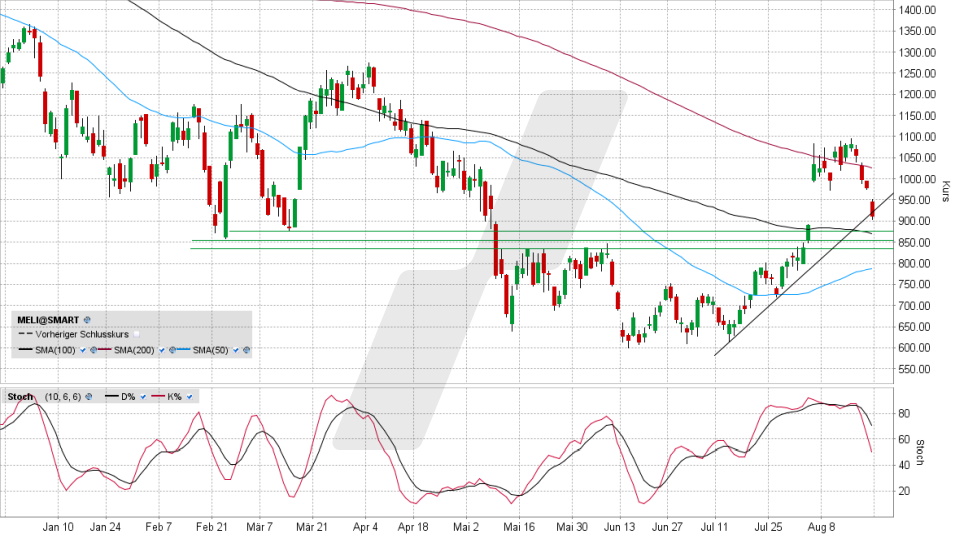Click the 1350.00 price axis label
Image resolution: width=960 pixels, height=540 pixels.
pyautogui.click(x=917, y=31)
